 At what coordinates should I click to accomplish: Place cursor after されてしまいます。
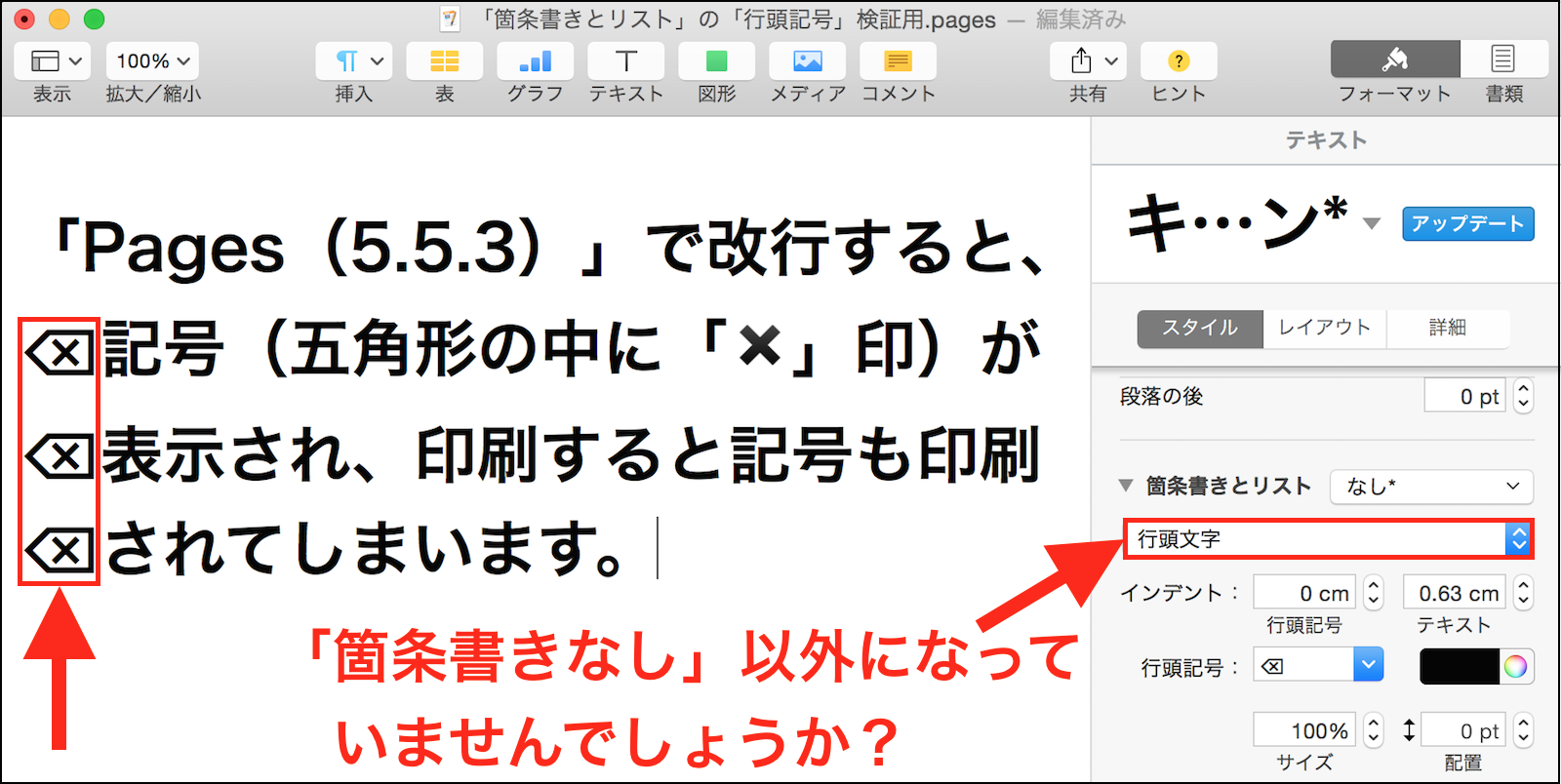pyautogui.click(x=656, y=549)
